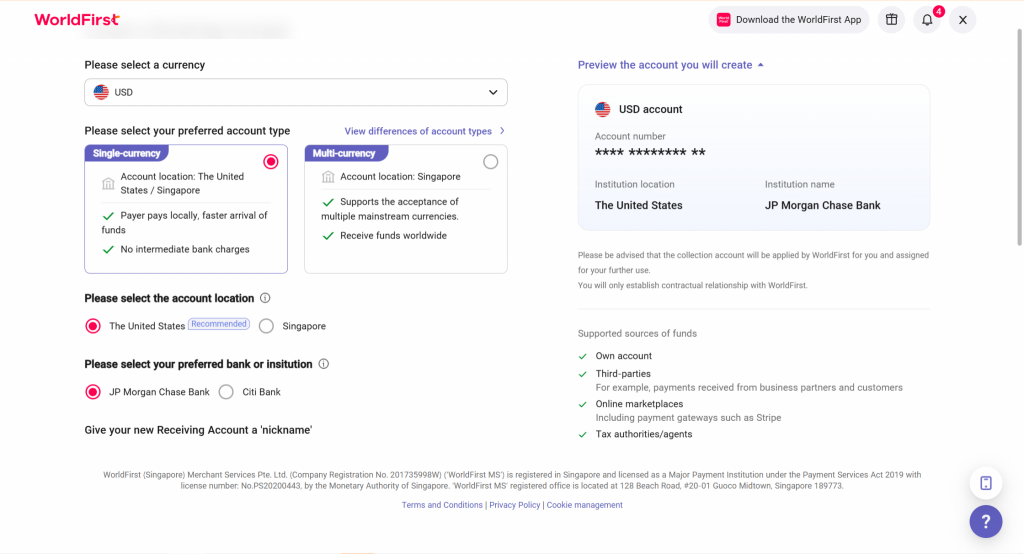Click Download the WorldFirst App button

[788, 20]
